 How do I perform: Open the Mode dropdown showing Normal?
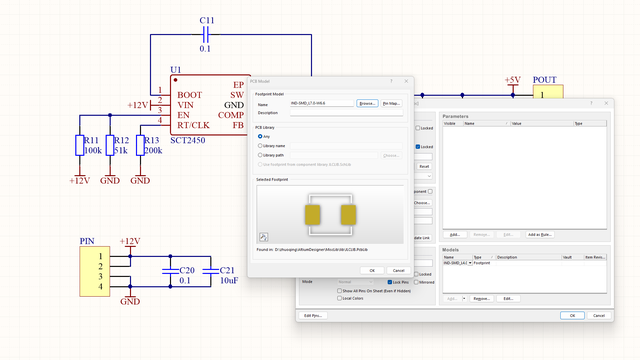pyautogui.click(x=355, y=282)
